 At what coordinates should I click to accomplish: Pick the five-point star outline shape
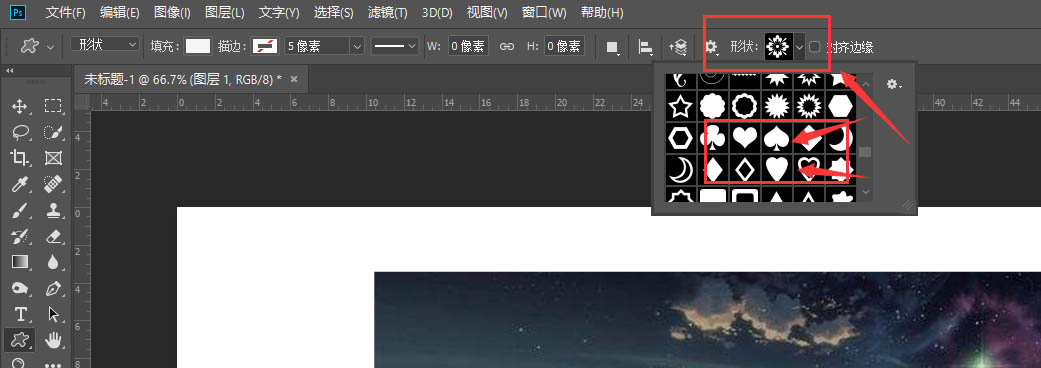point(680,106)
